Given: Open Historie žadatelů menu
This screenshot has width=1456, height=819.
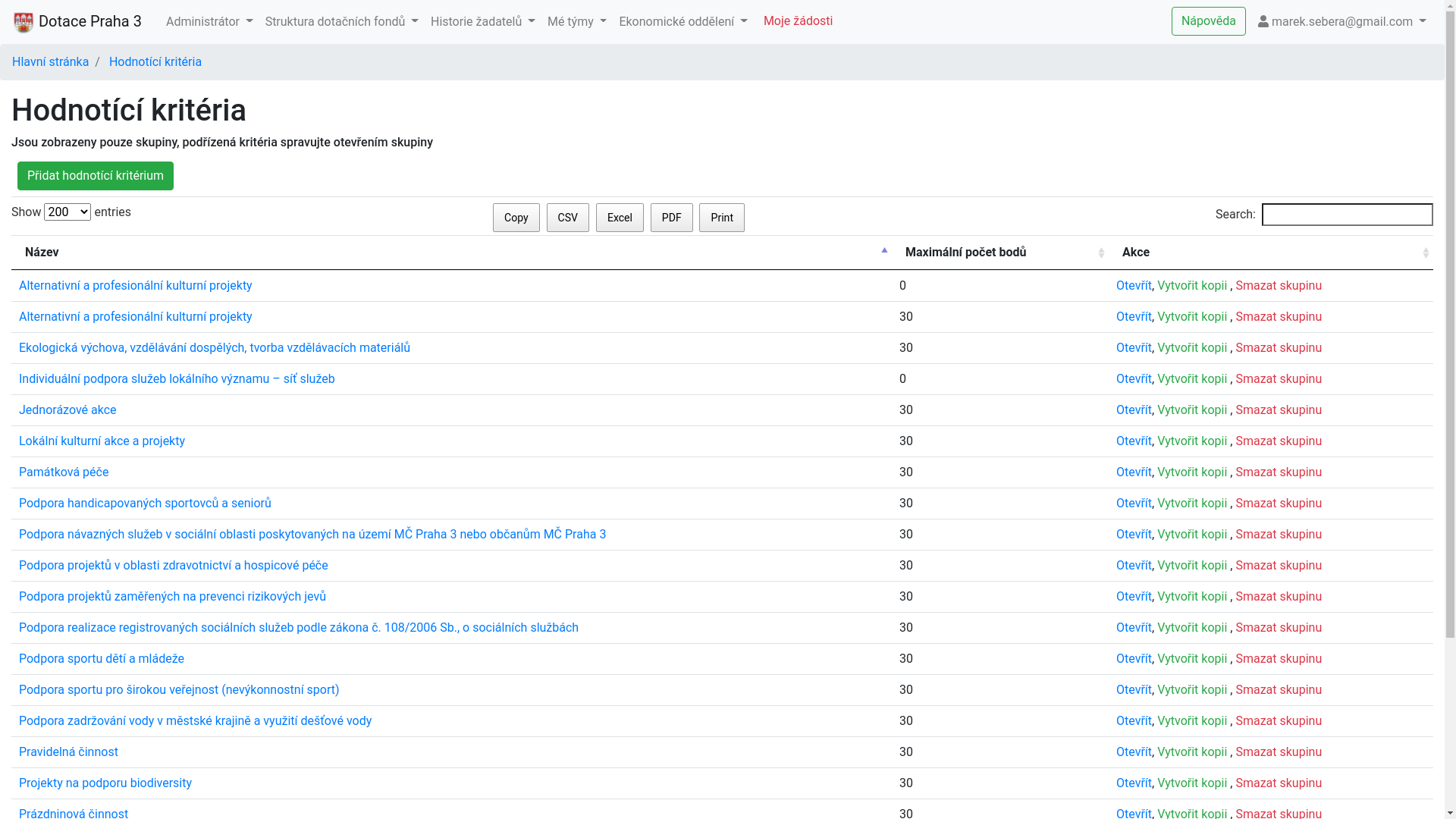Looking at the screenshot, I should [x=482, y=22].
